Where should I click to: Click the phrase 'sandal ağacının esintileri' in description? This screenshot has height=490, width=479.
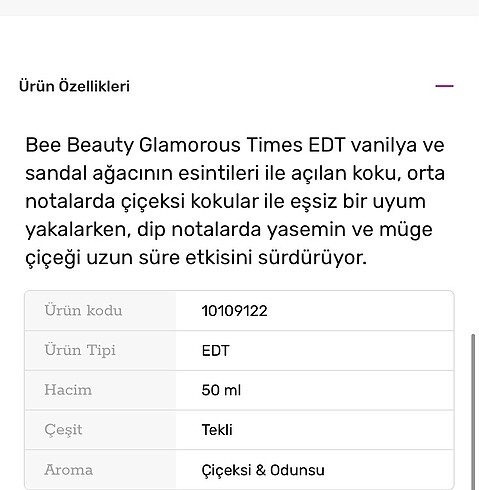142,173
